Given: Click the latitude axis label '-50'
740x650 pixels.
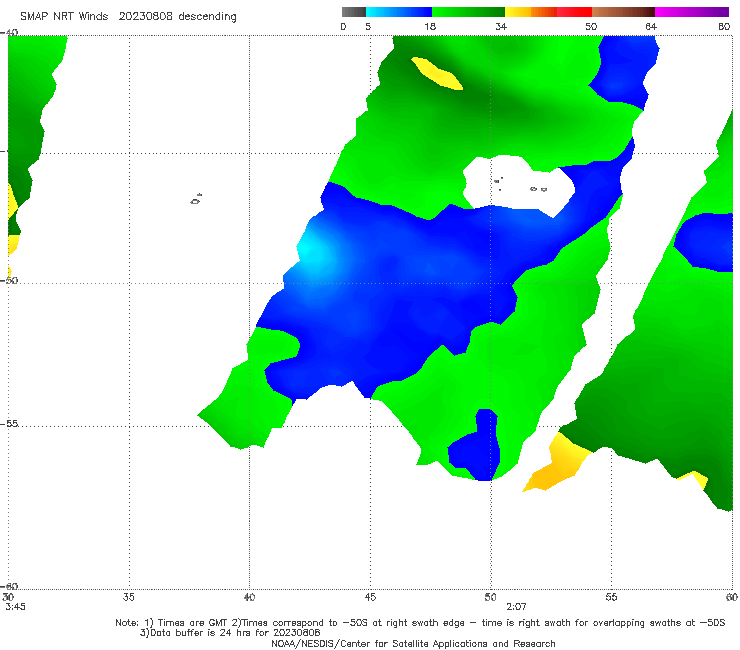Looking at the screenshot, I should click(x=9, y=280).
